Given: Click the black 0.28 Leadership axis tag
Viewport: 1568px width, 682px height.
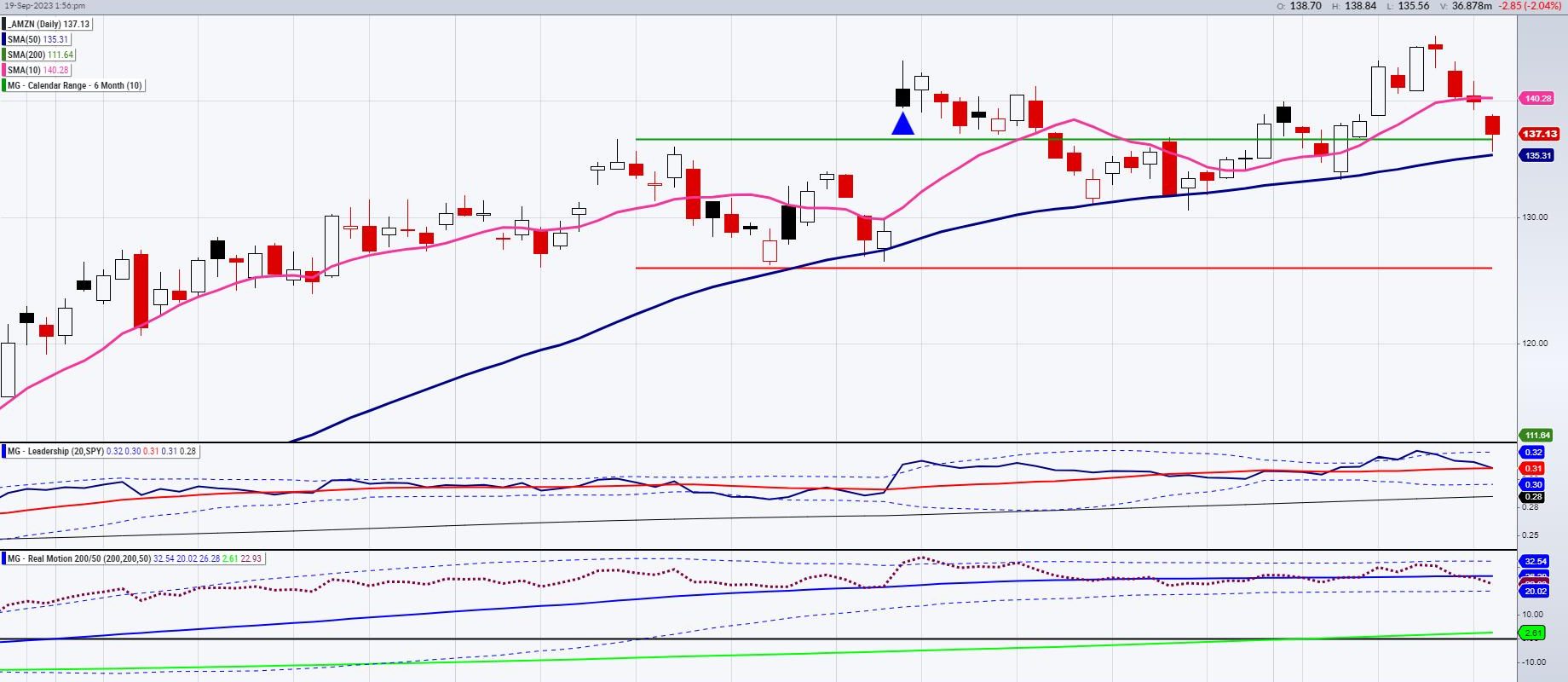Looking at the screenshot, I should point(1533,496).
